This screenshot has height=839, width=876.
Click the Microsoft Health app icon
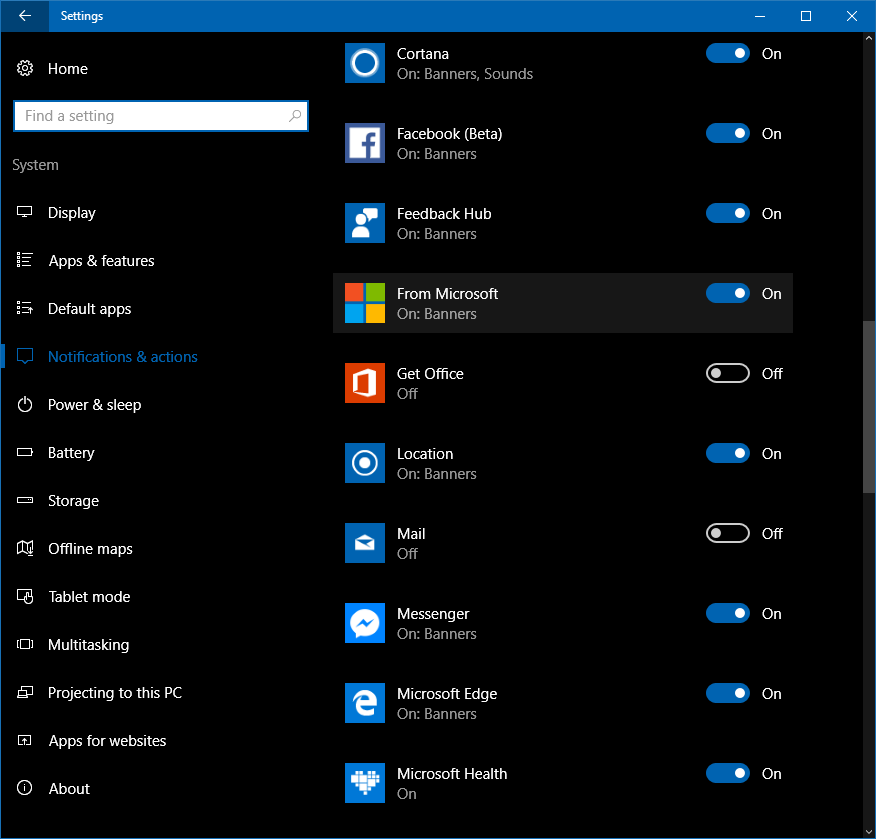tap(365, 783)
